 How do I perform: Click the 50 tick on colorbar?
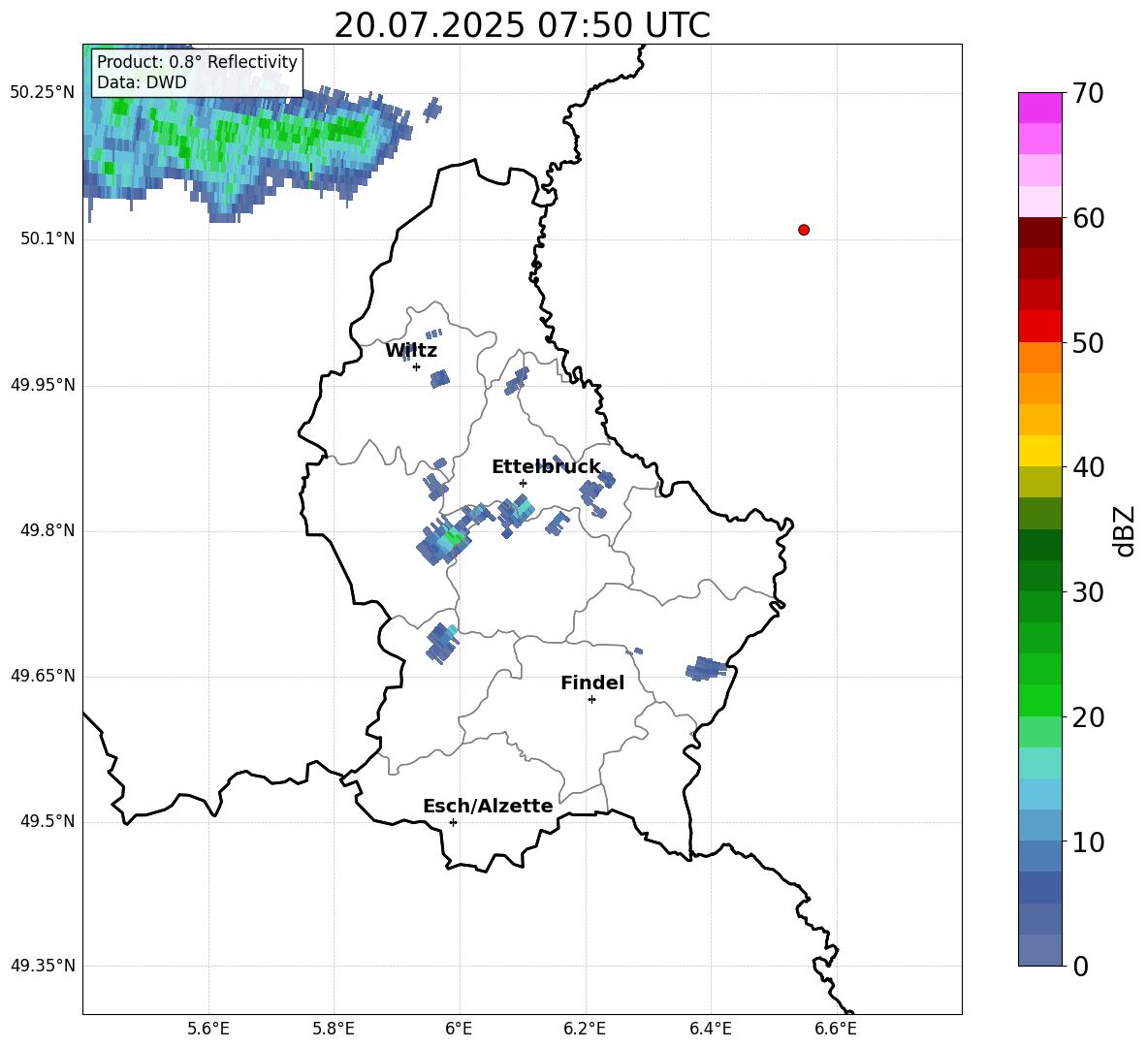pyautogui.click(x=1088, y=342)
